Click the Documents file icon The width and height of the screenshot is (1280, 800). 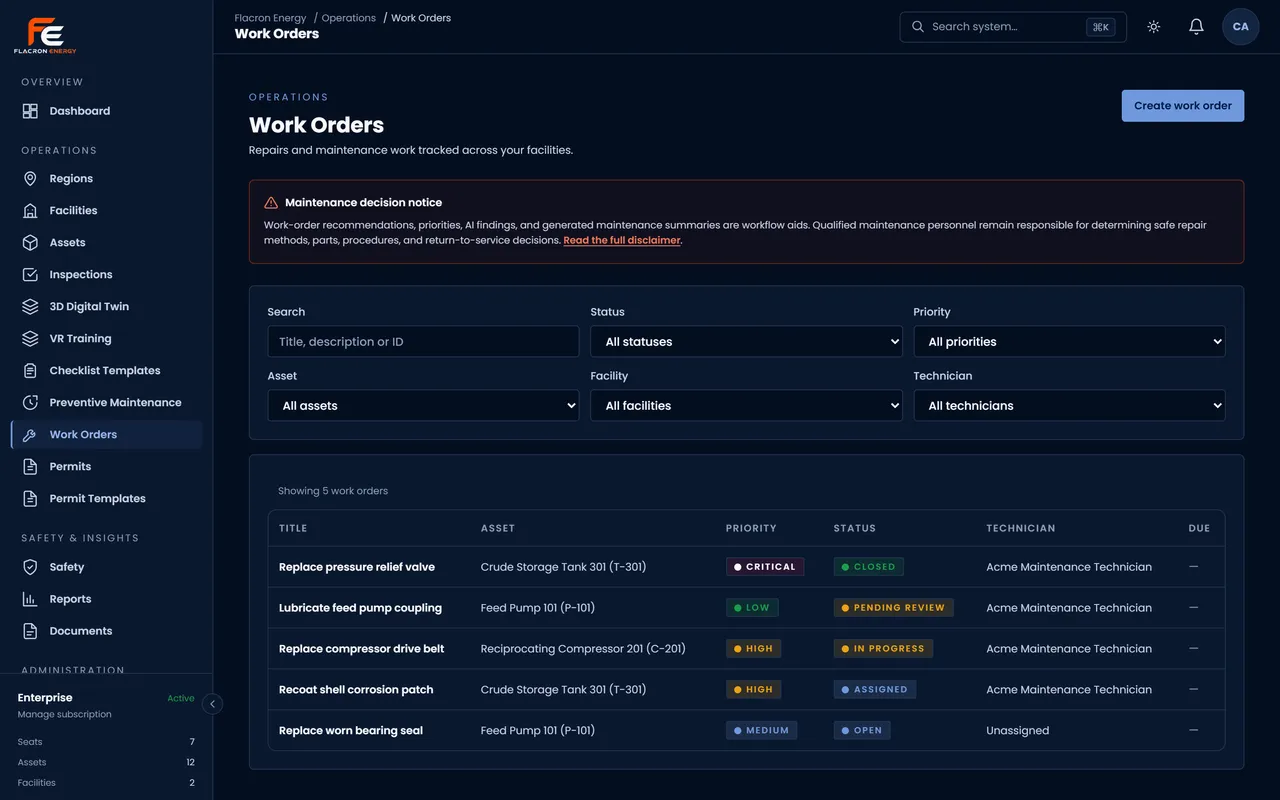coord(30,631)
